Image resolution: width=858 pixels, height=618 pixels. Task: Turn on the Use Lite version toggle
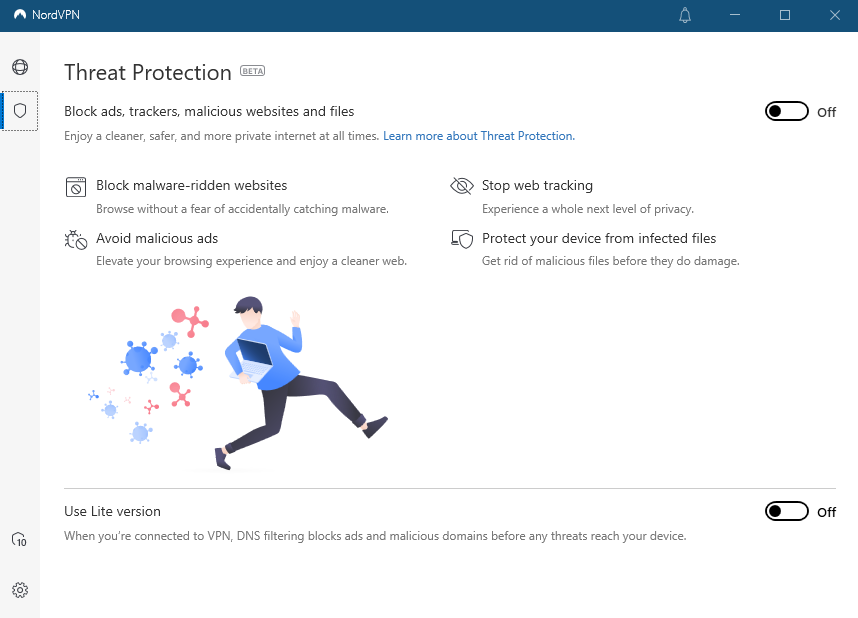[x=787, y=511]
